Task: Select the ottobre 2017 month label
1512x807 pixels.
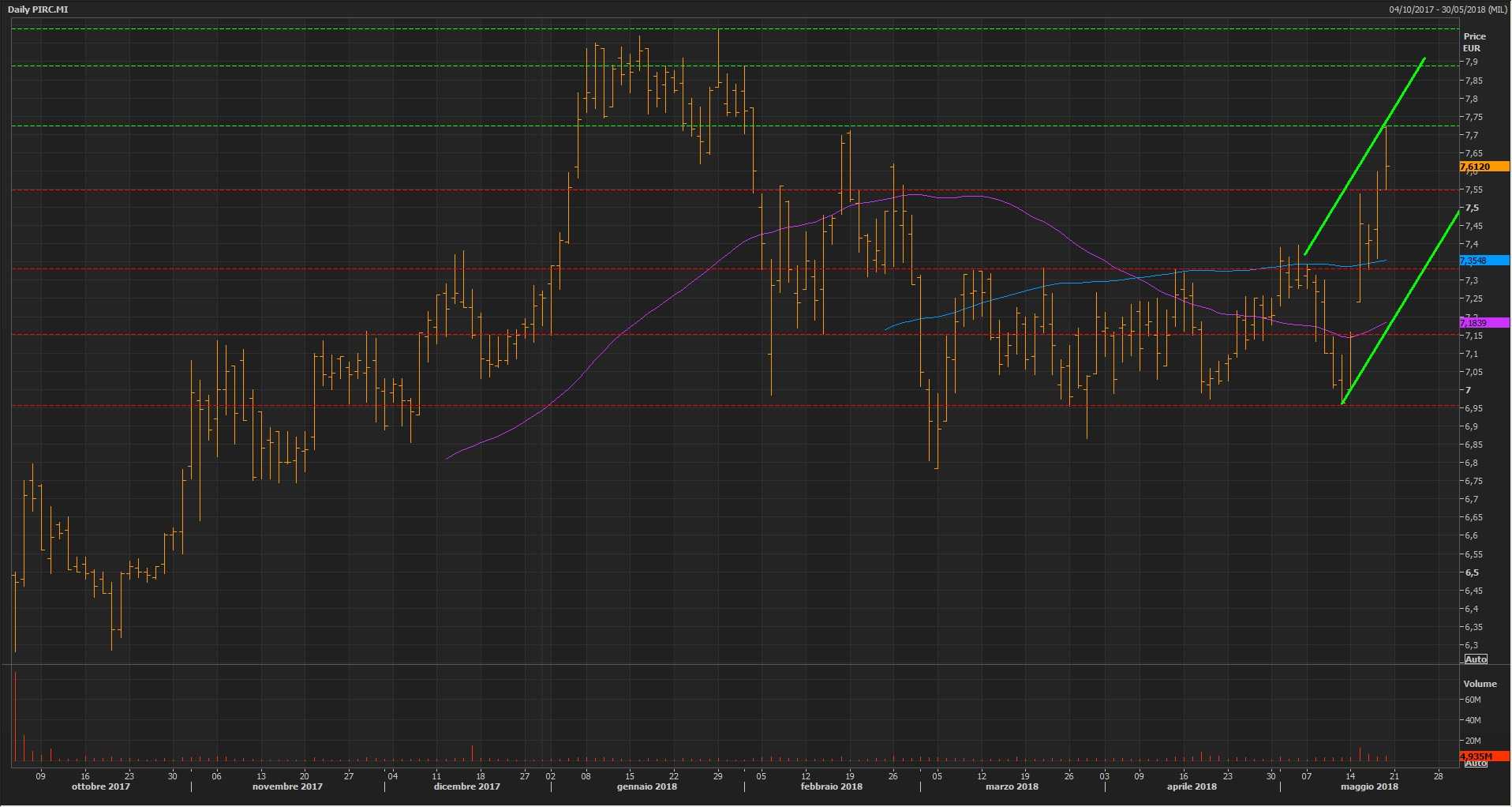Action: pos(101,786)
